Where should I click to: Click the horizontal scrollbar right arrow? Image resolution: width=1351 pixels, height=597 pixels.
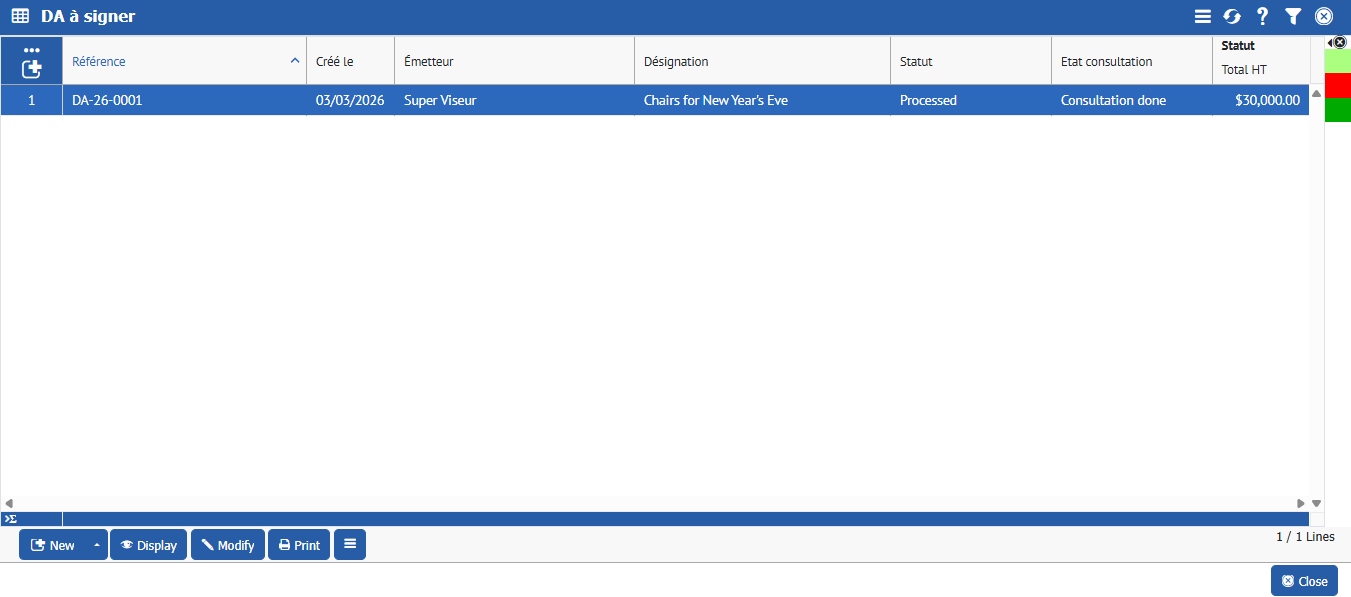point(1301,503)
